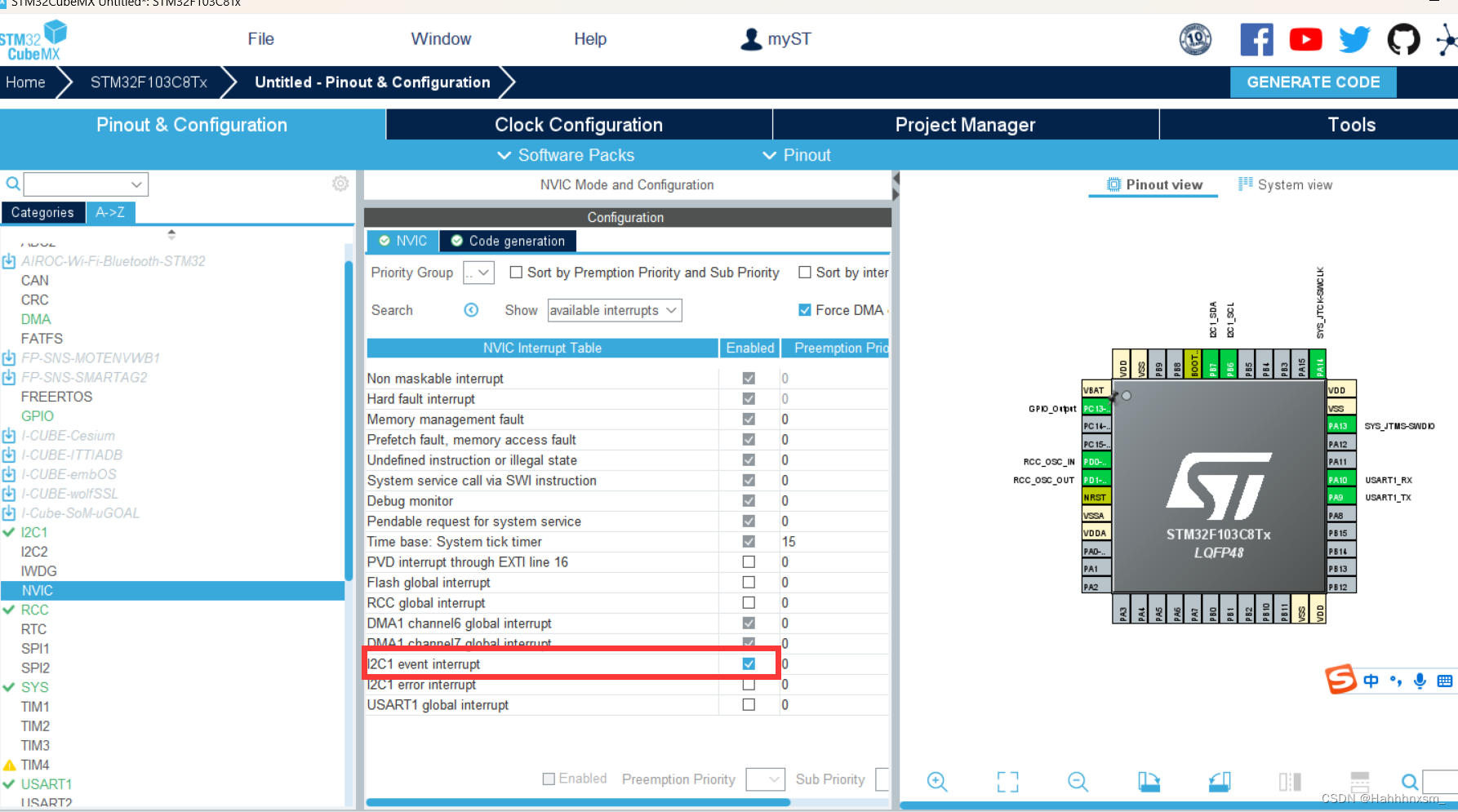Collapse the configuration panel using the left splitter arrow
The width and height of the screenshot is (1458, 812).
click(x=896, y=178)
